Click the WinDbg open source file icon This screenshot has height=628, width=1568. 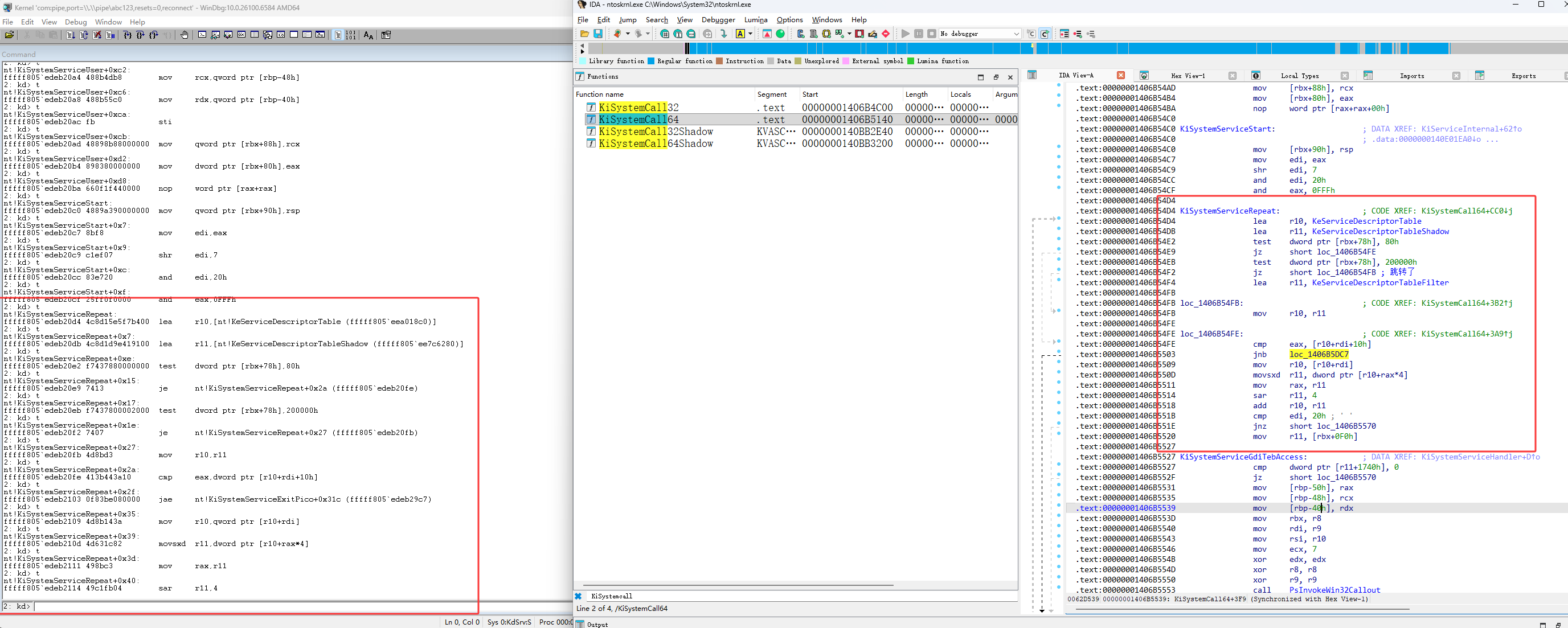tap(9, 35)
